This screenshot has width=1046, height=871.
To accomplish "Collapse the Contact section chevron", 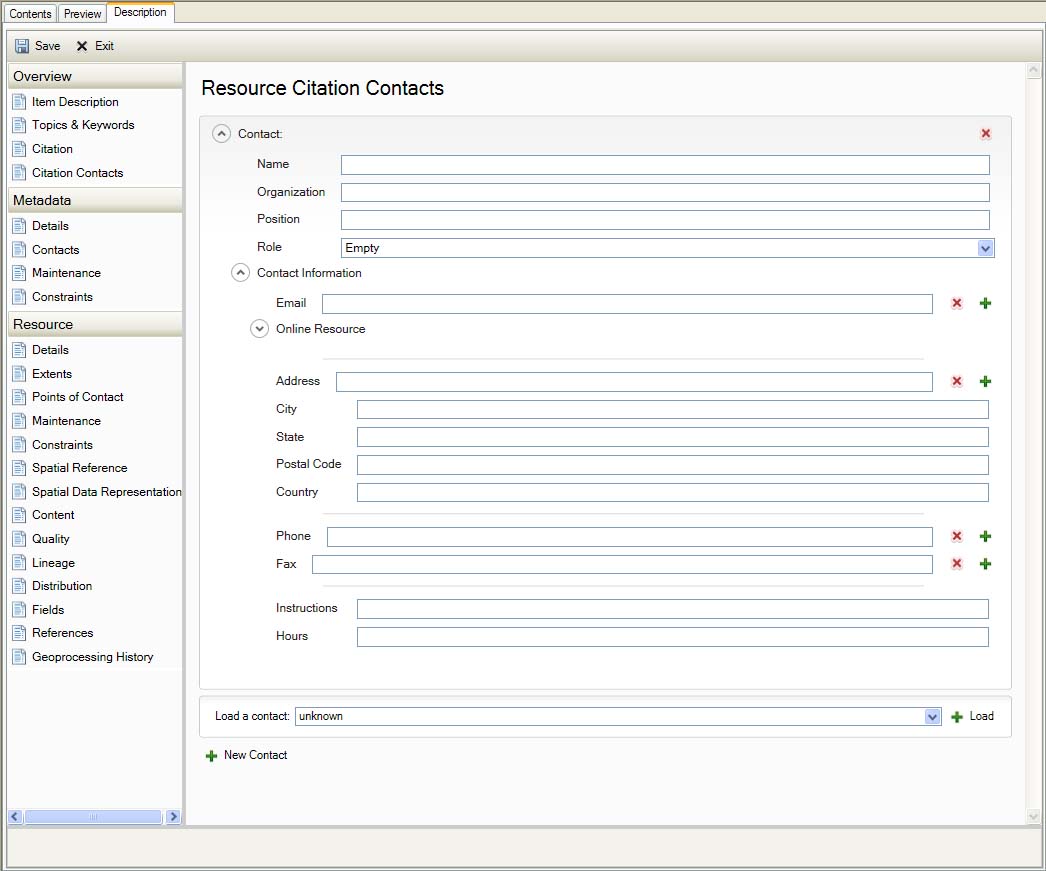I will point(222,134).
